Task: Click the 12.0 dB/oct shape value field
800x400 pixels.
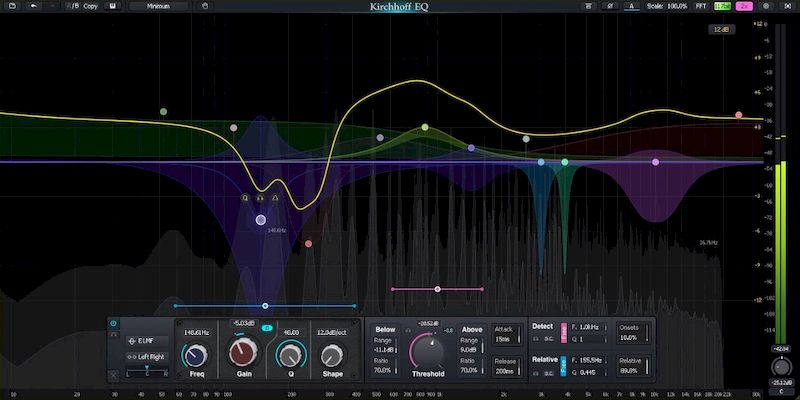Action: tap(332, 333)
